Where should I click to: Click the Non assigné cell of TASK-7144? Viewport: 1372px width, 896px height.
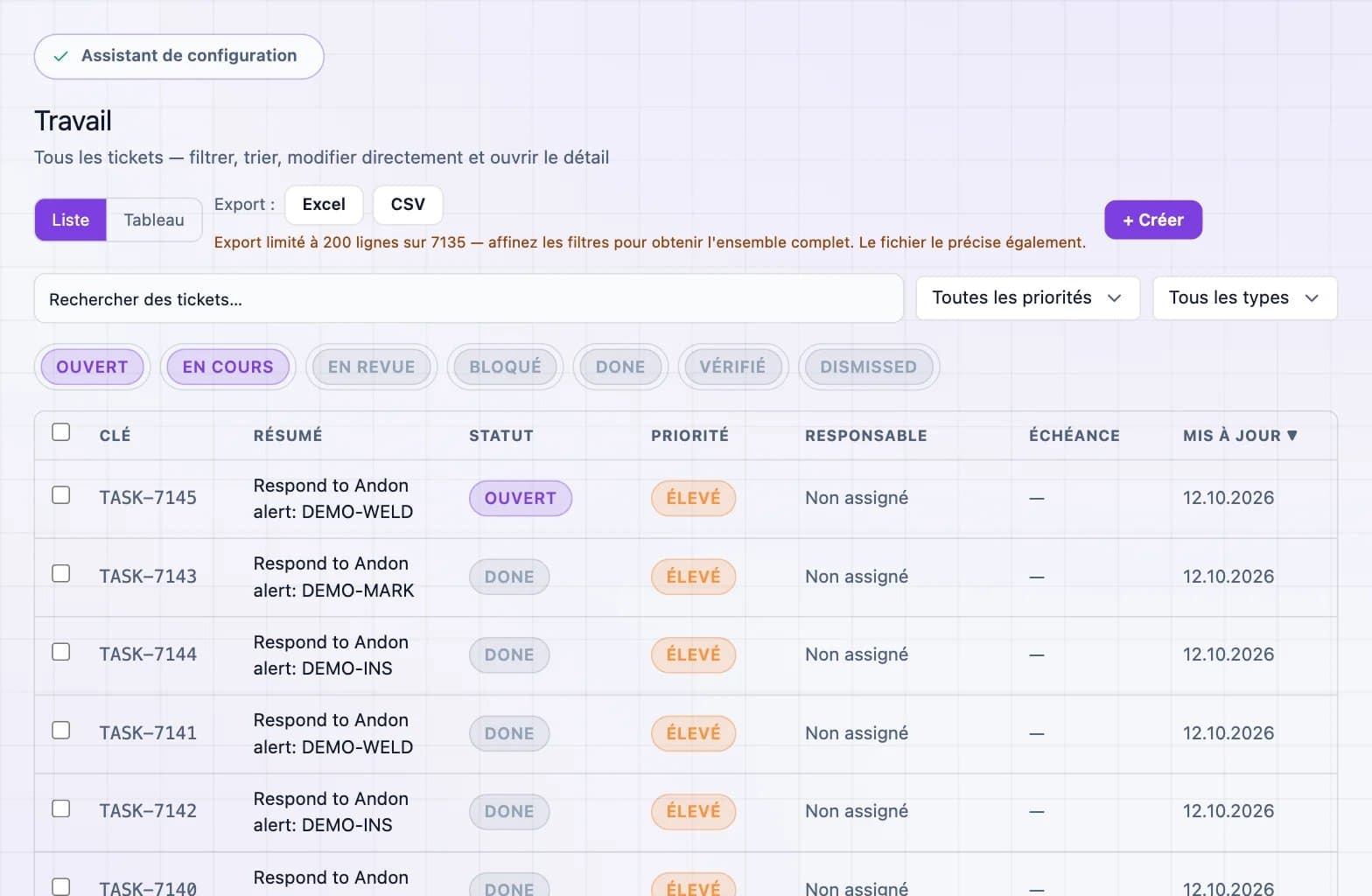pos(857,654)
